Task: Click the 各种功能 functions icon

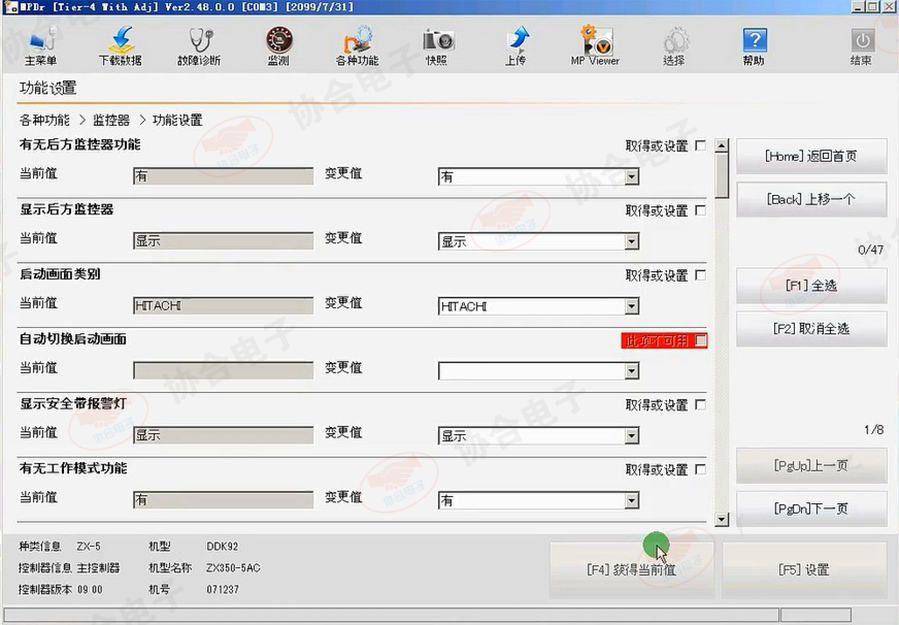Action: pyautogui.click(x=357, y=46)
